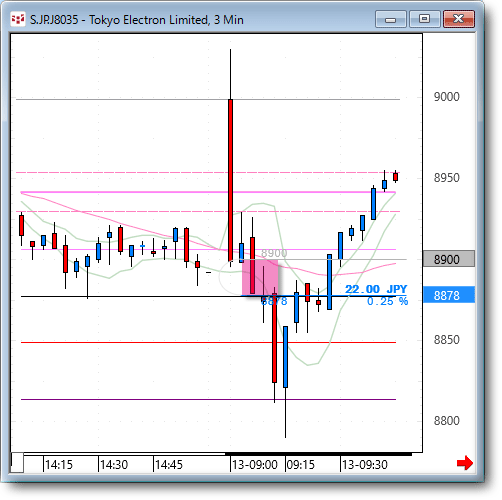The image size is (502, 500).
Task: Click the red arrow at bottom right
Action: (465, 463)
